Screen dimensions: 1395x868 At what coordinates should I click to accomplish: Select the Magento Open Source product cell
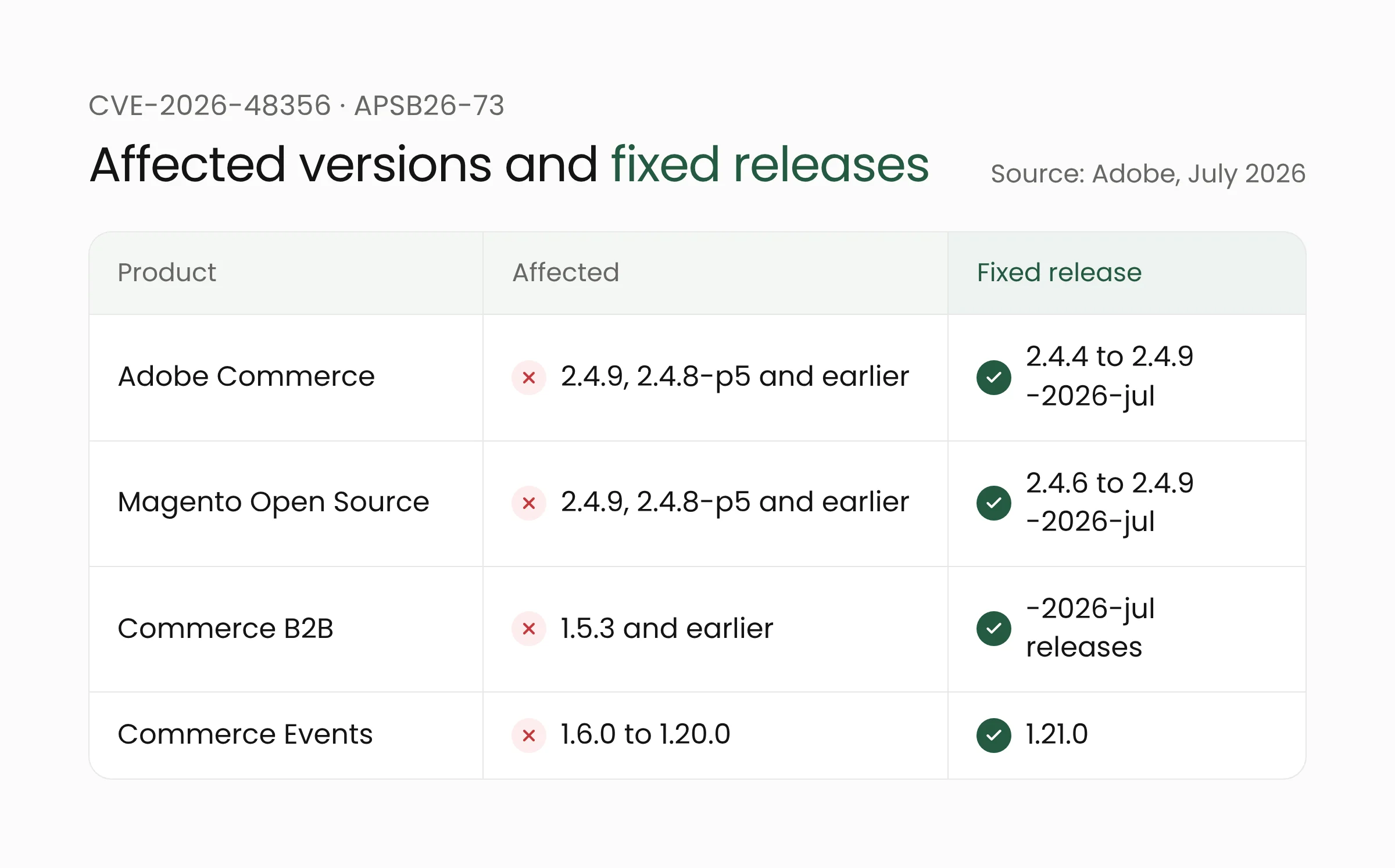pos(286,504)
